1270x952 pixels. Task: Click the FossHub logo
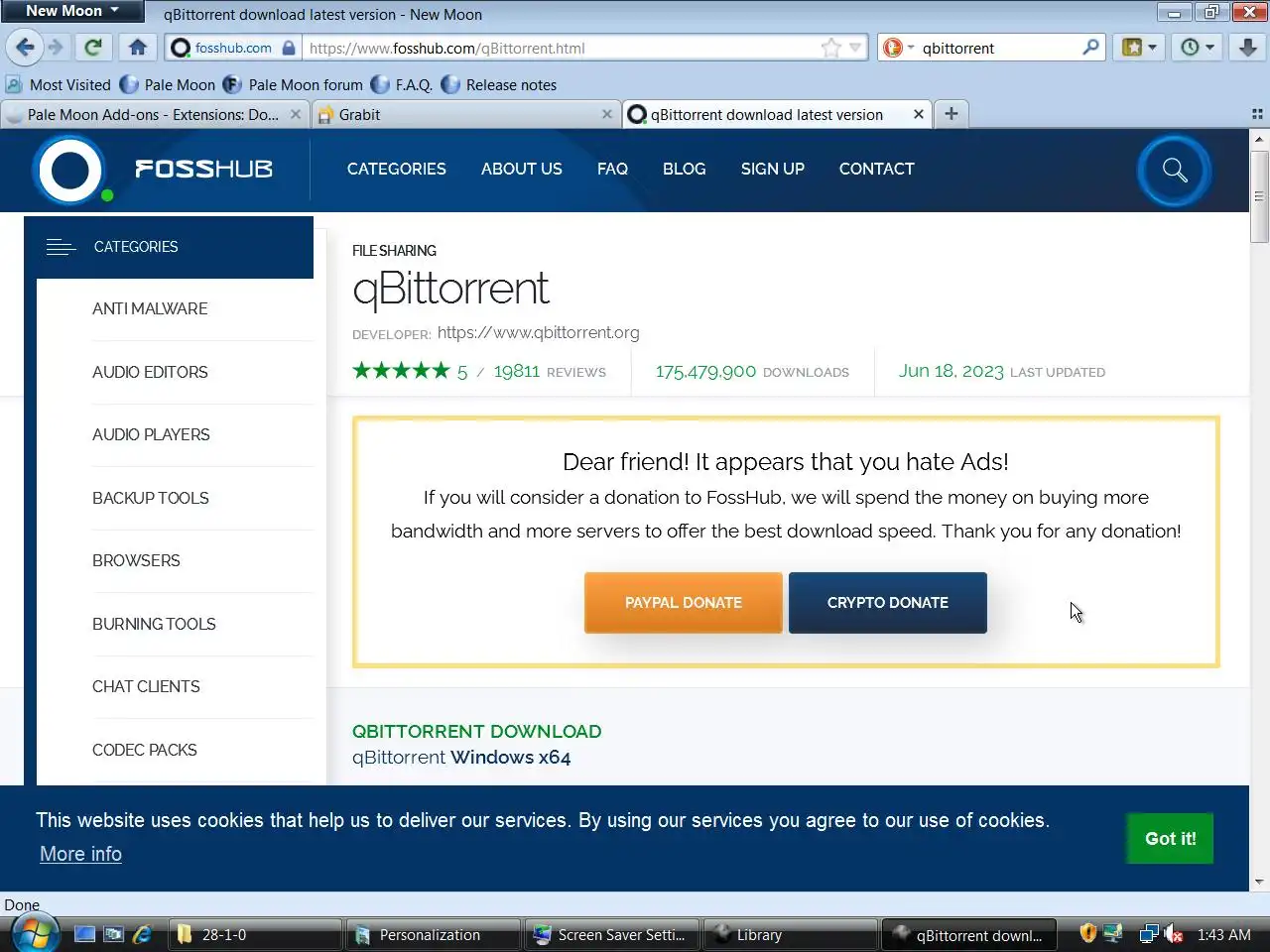point(152,170)
